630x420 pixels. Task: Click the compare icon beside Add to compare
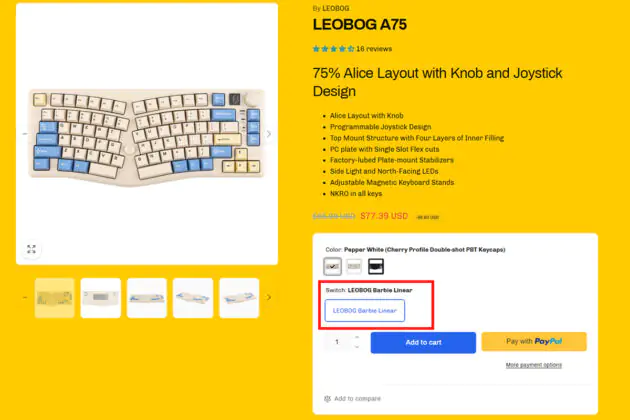pyautogui.click(x=327, y=399)
